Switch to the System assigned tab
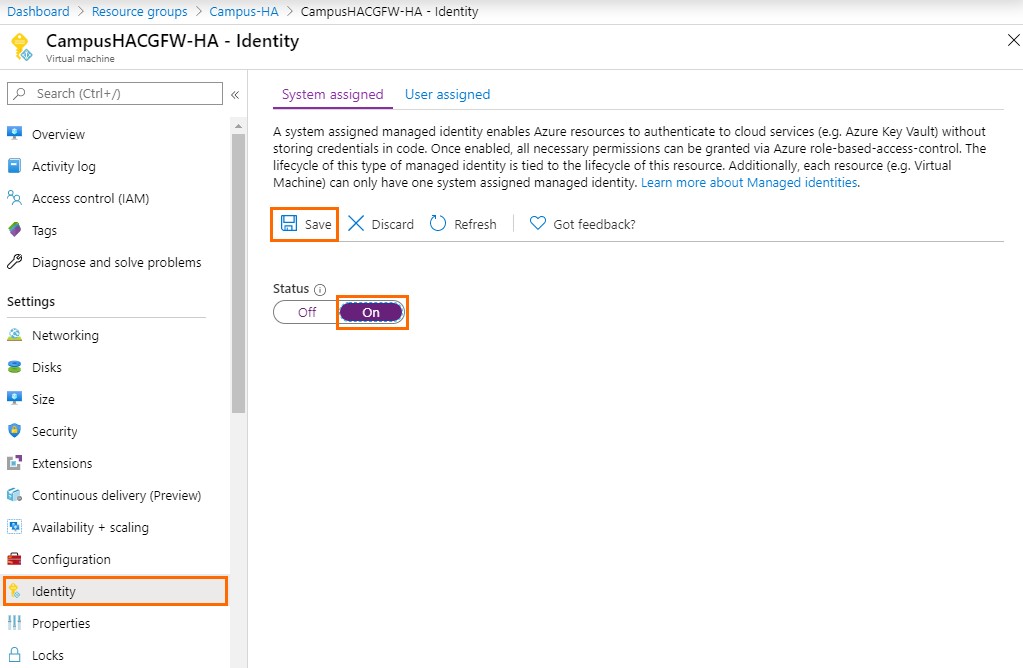The image size is (1023, 668). (x=333, y=95)
